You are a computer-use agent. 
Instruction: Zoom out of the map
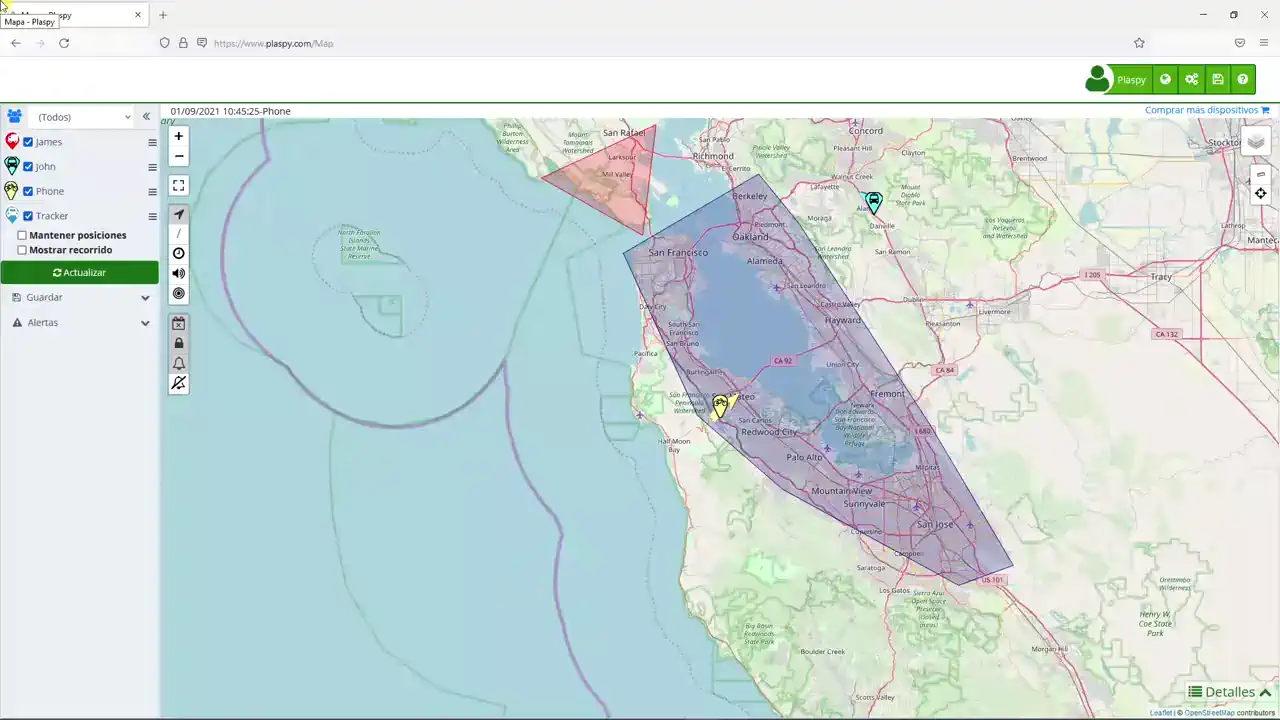[x=179, y=157]
